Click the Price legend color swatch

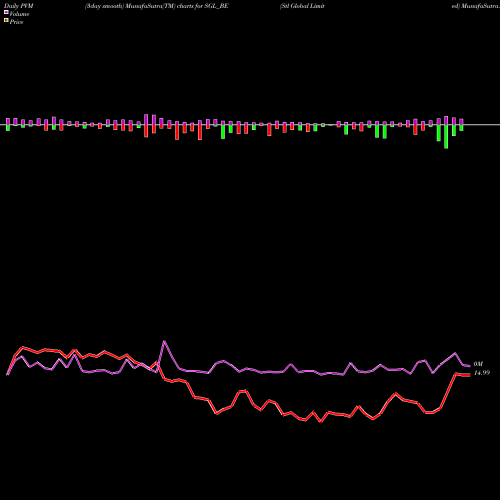(x=6, y=21)
